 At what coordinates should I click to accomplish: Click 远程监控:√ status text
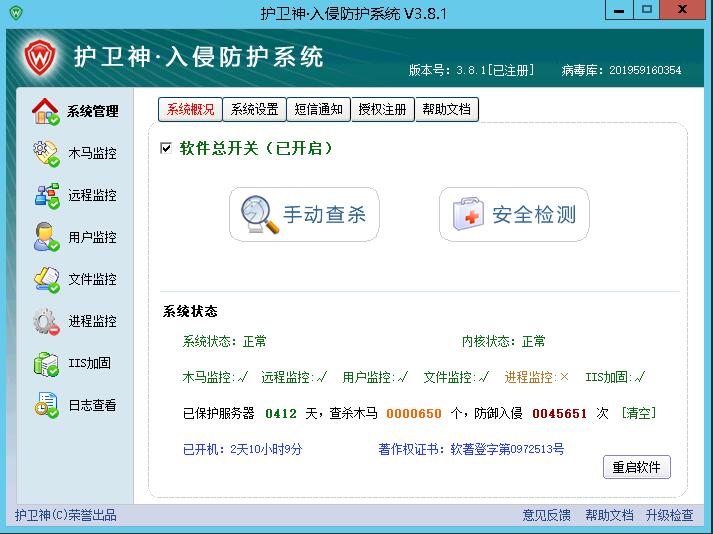coord(294,377)
